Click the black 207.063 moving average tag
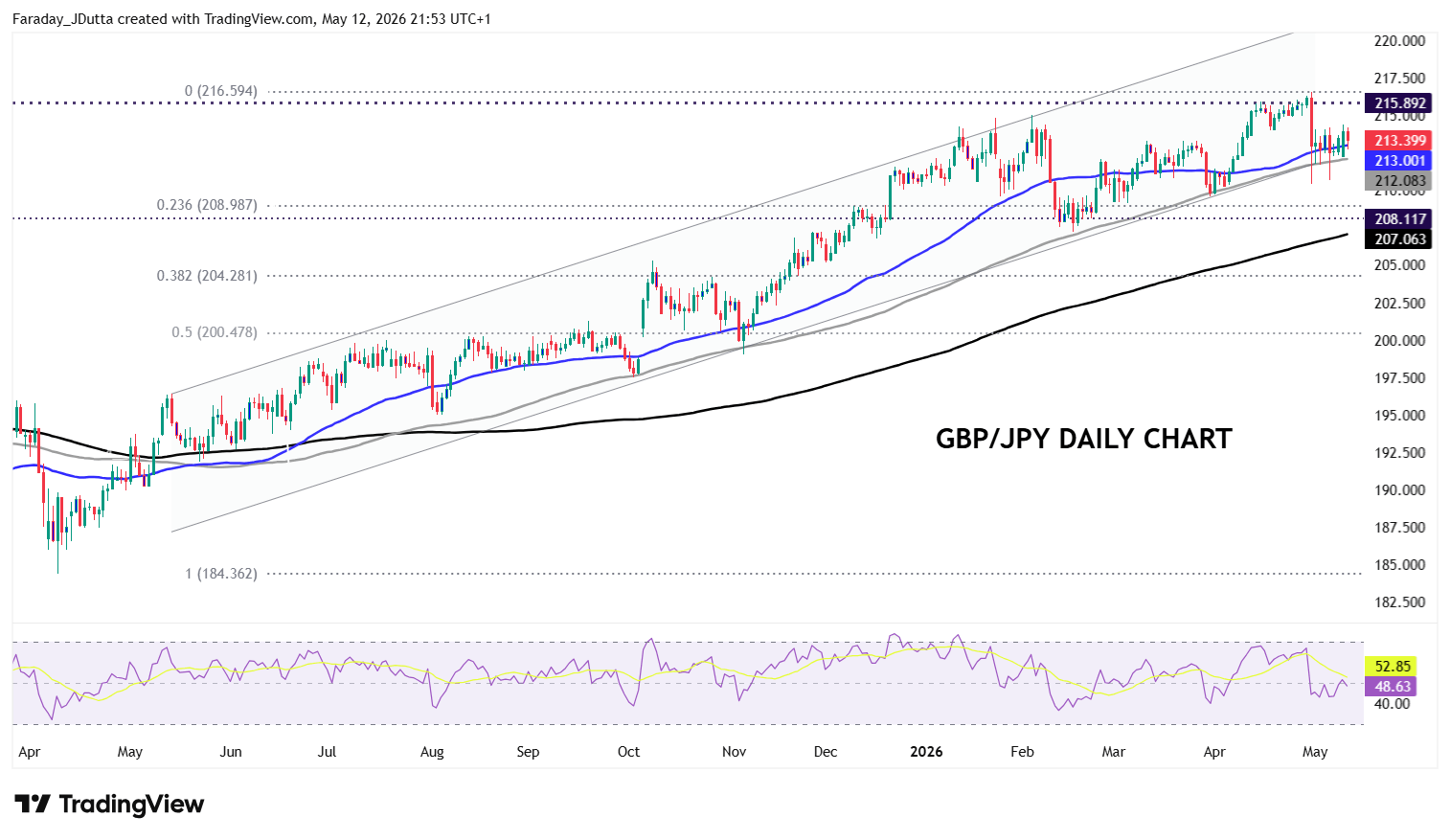The height and width of the screenshot is (840, 1450). point(1400,239)
